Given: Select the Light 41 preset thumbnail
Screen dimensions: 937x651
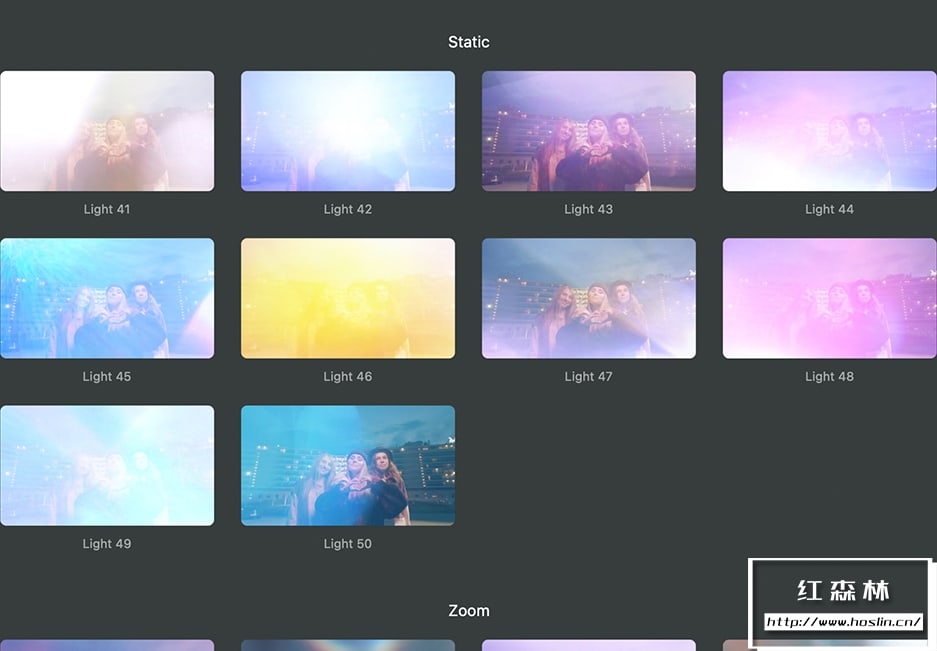Looking at the screenshot, I should point(107,131).
